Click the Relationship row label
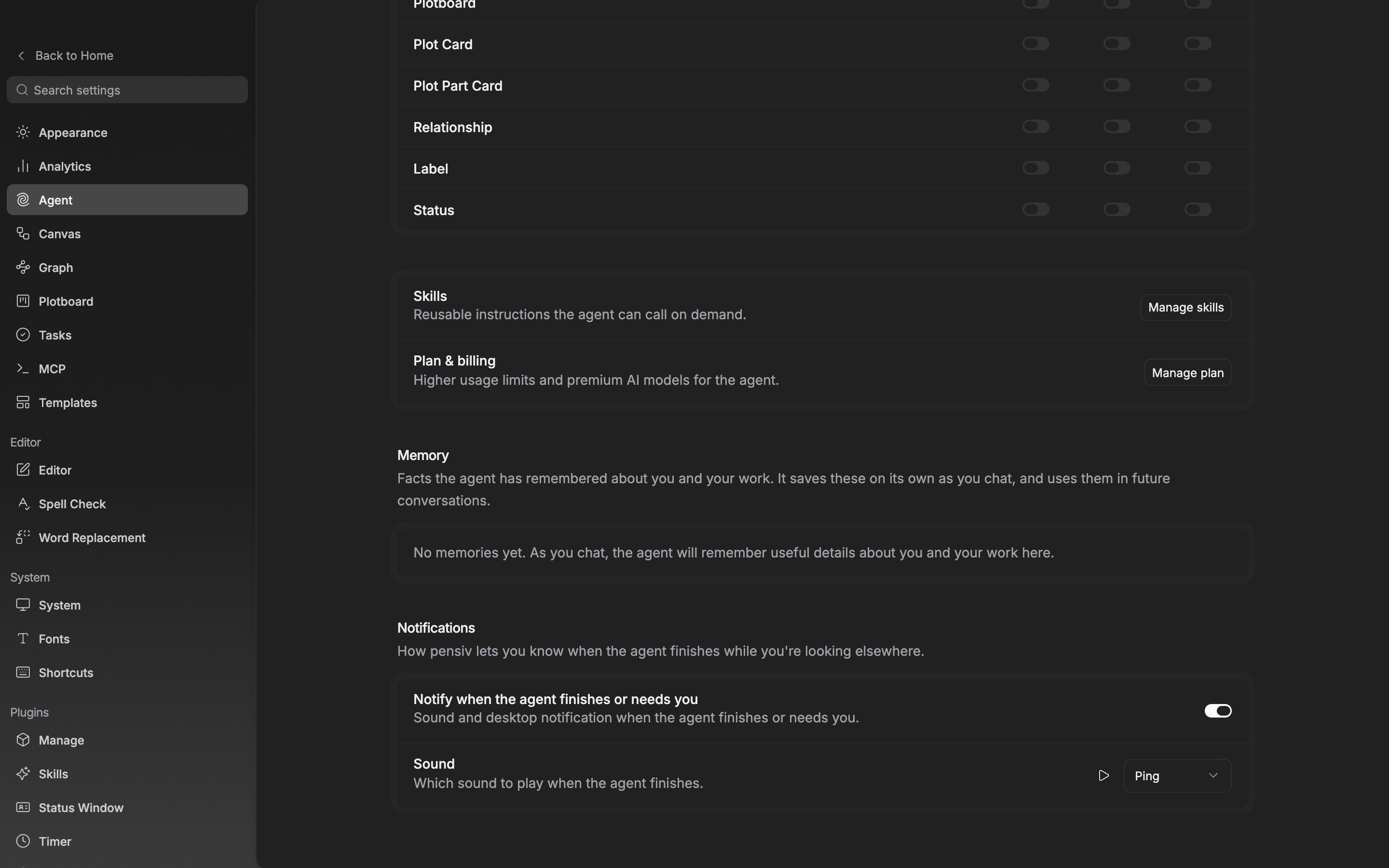Screen dimensions: 1389x868 (452, 127)
